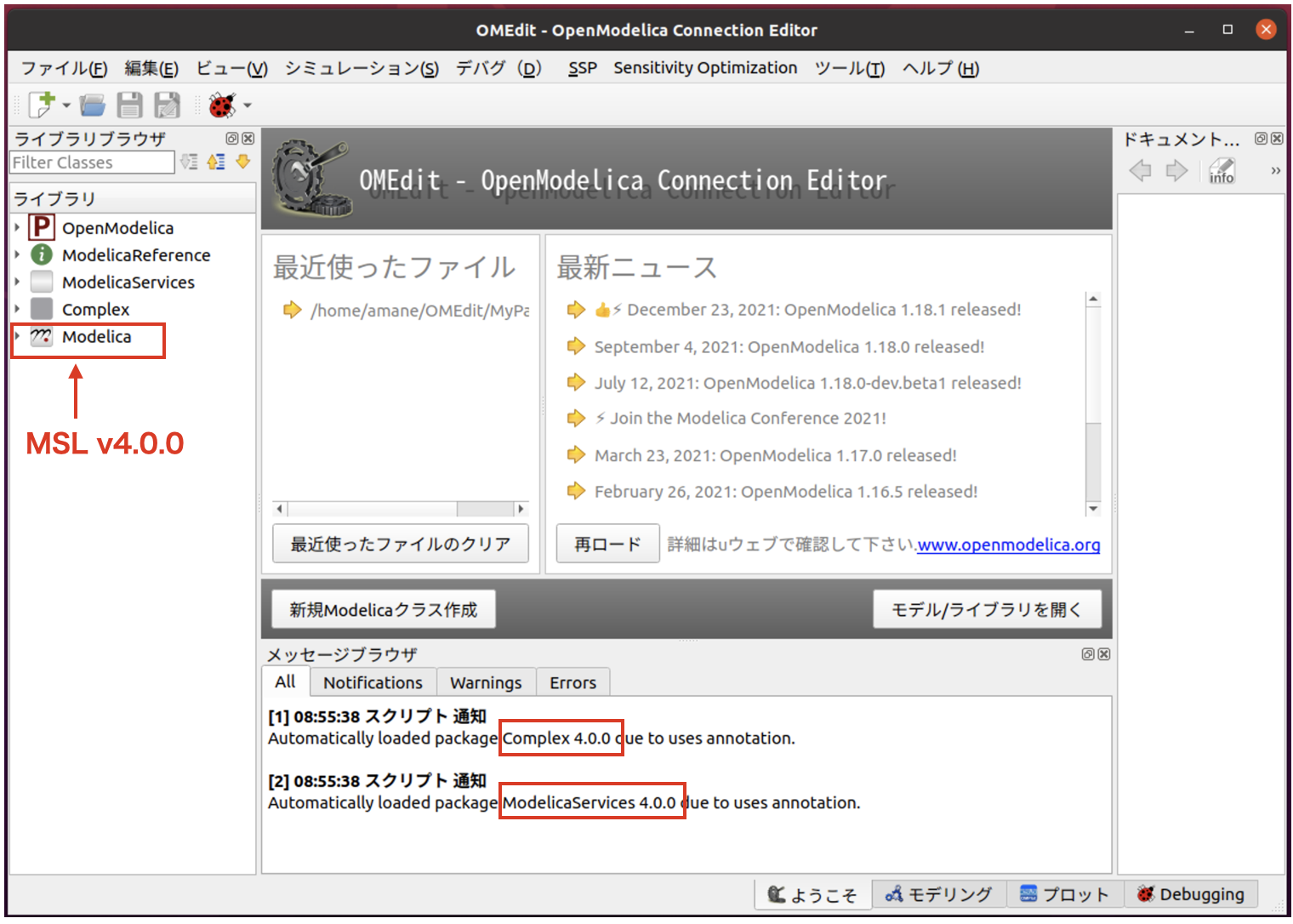Expand the Complex library node
Screen dimensions: 1293x924
point(17,309)
